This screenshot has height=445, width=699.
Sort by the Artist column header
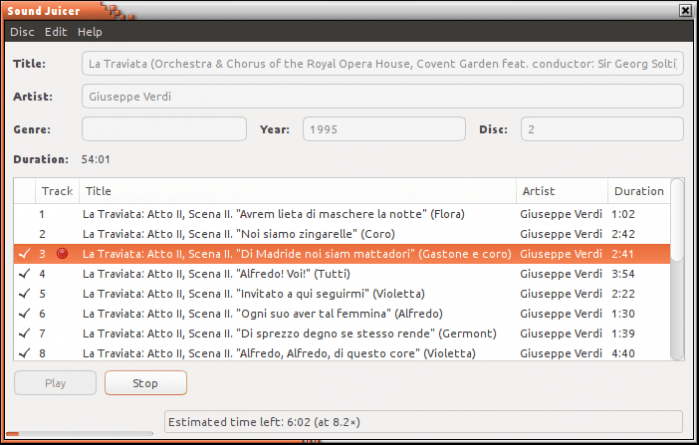point(561,191)
